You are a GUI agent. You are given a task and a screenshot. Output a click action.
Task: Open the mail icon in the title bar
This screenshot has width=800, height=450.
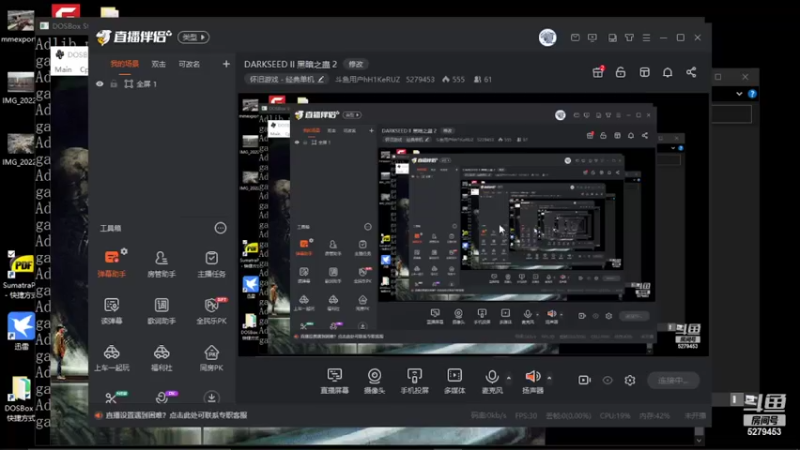tap(575, 38)
